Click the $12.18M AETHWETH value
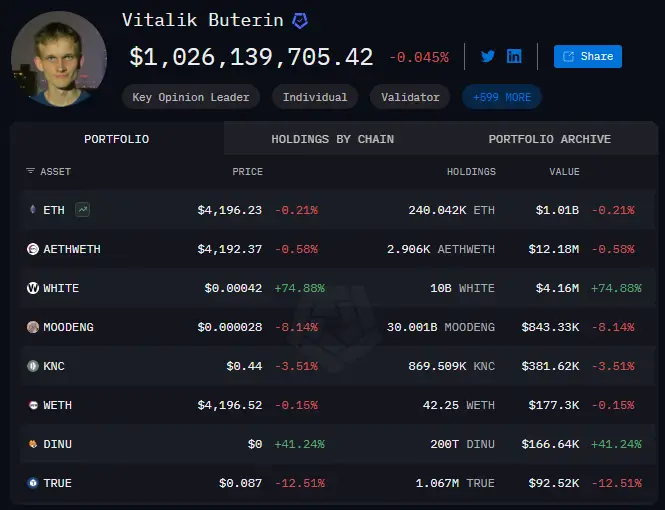 point(554,249)
